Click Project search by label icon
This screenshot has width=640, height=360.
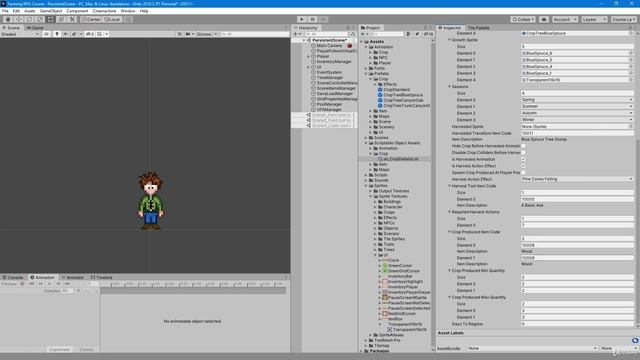(x=417, y=34)
